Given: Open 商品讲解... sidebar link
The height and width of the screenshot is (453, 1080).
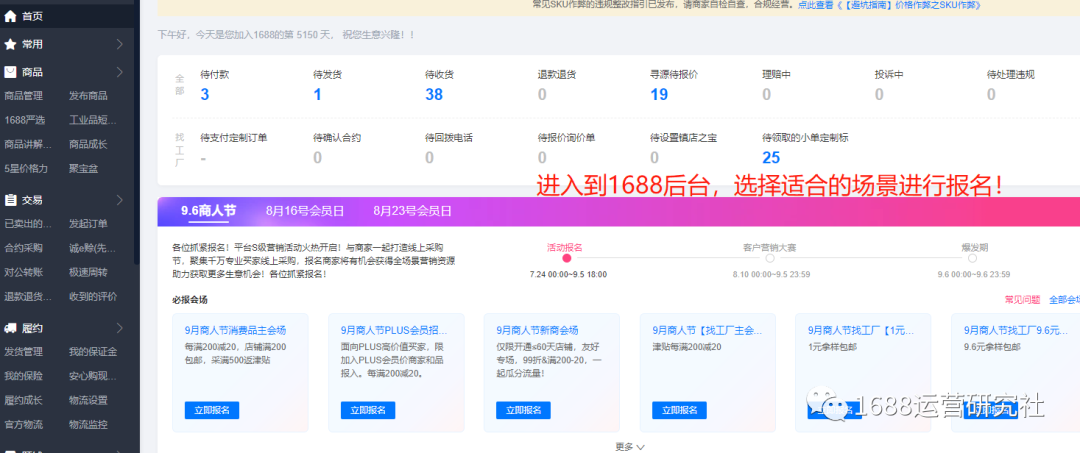Looking at the screenshot, I should coord(28,144).
